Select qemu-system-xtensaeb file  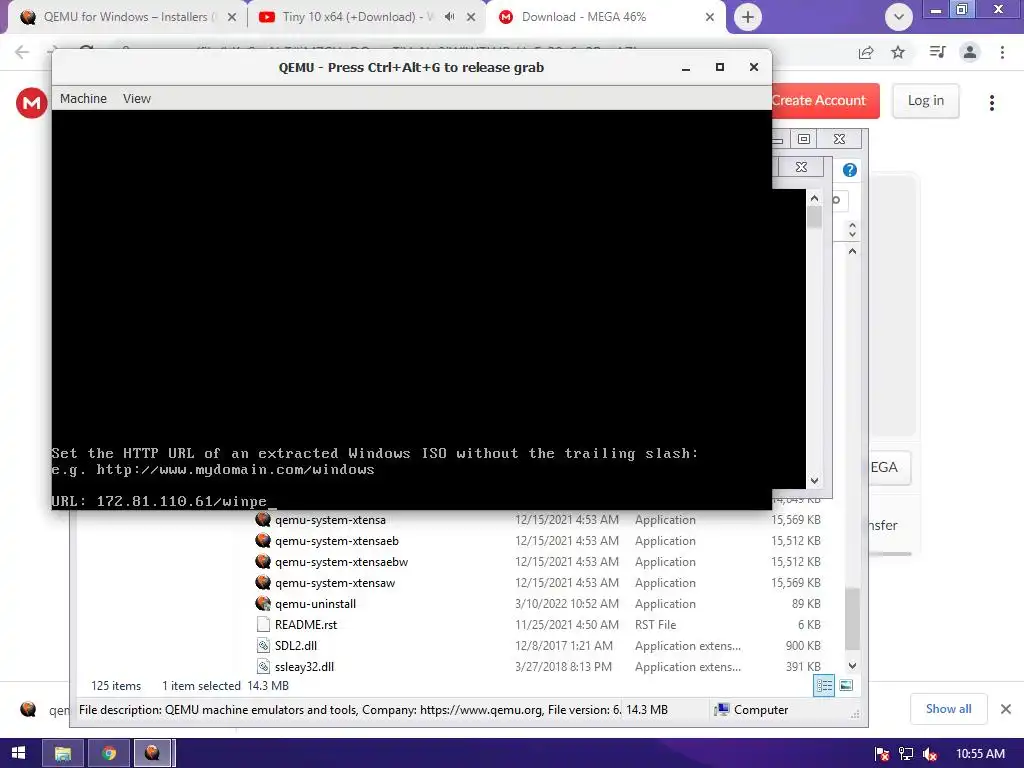(336, 541)
